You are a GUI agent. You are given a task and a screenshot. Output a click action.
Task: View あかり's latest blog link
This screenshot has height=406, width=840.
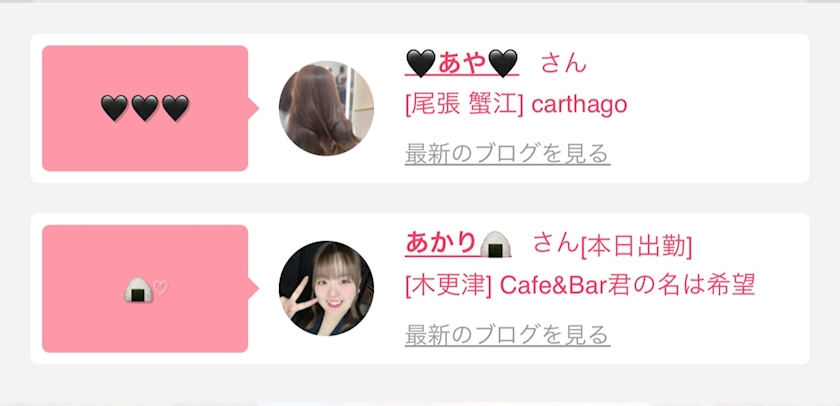(507, 335)
